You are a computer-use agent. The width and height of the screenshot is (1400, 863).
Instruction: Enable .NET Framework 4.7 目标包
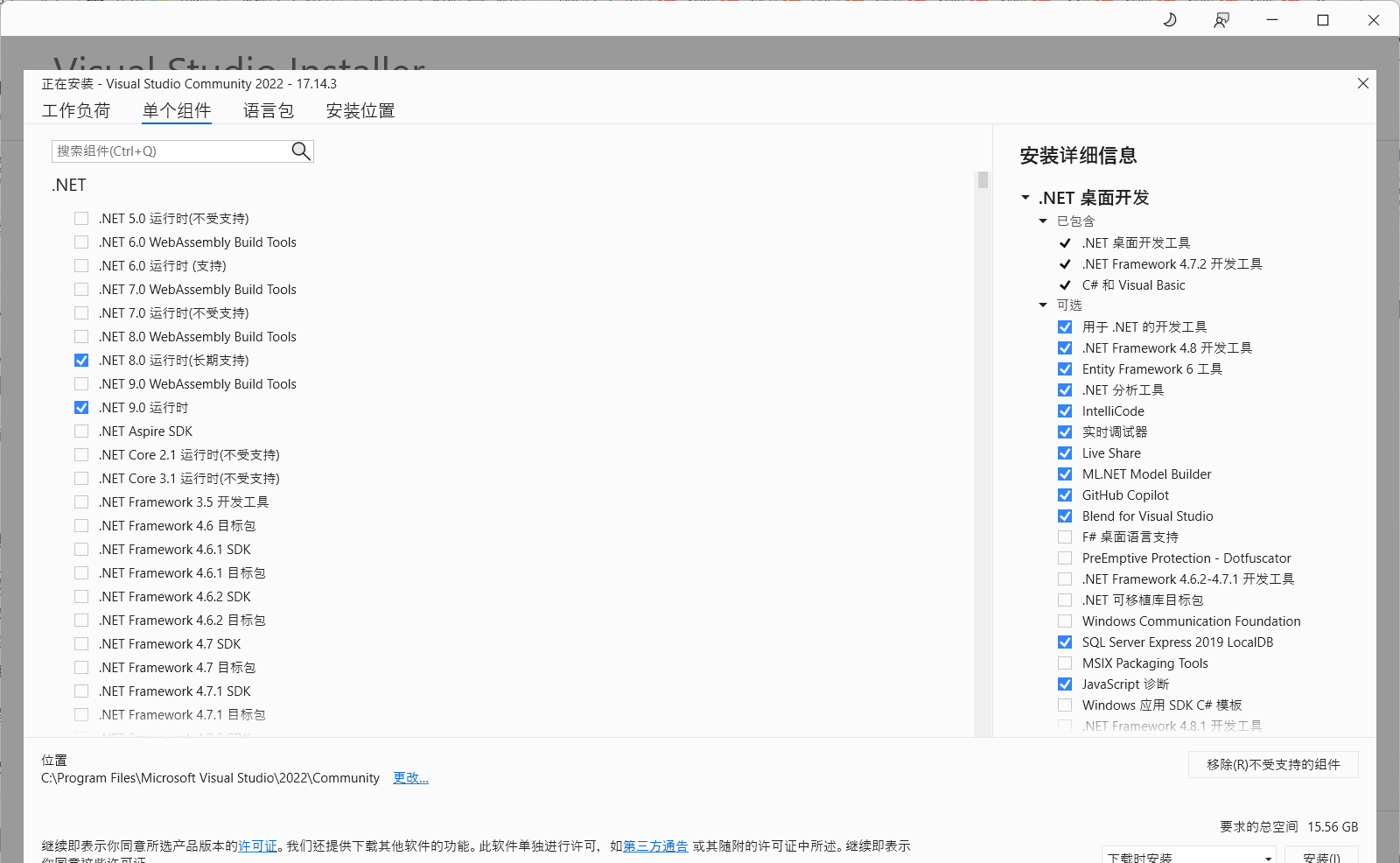tap(81, 668)
